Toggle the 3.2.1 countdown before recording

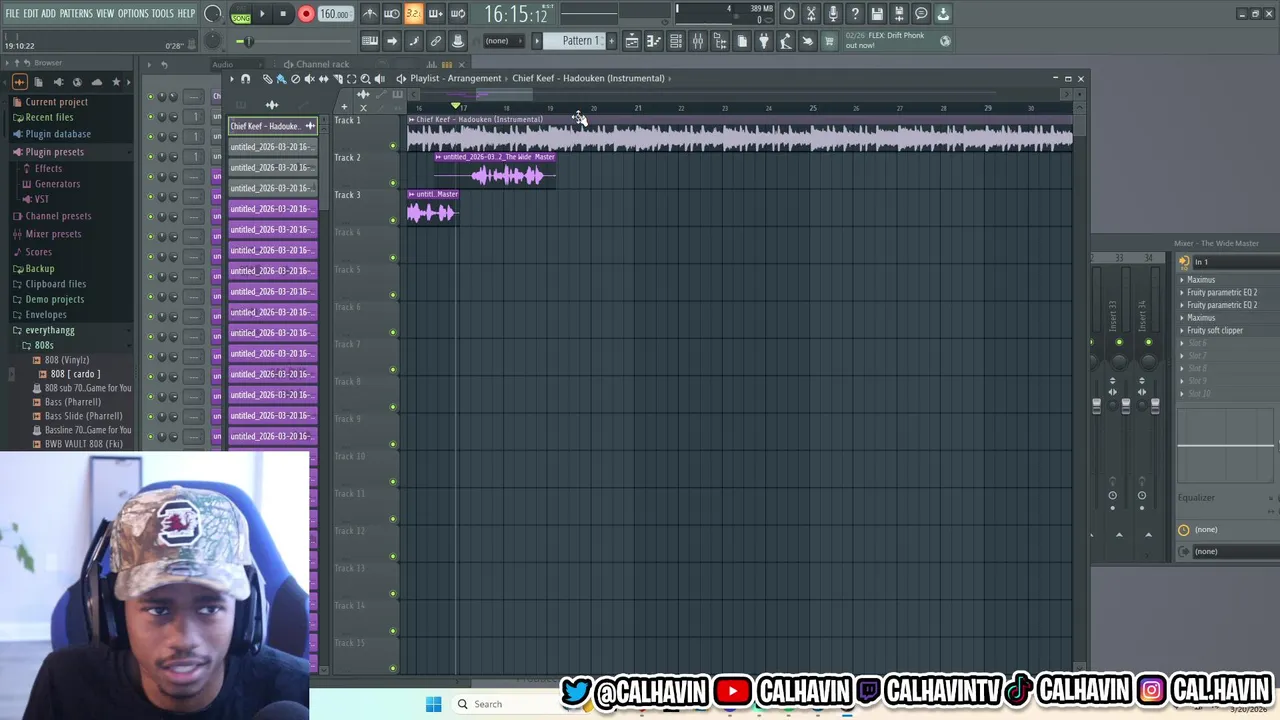[x=413, y=14]
